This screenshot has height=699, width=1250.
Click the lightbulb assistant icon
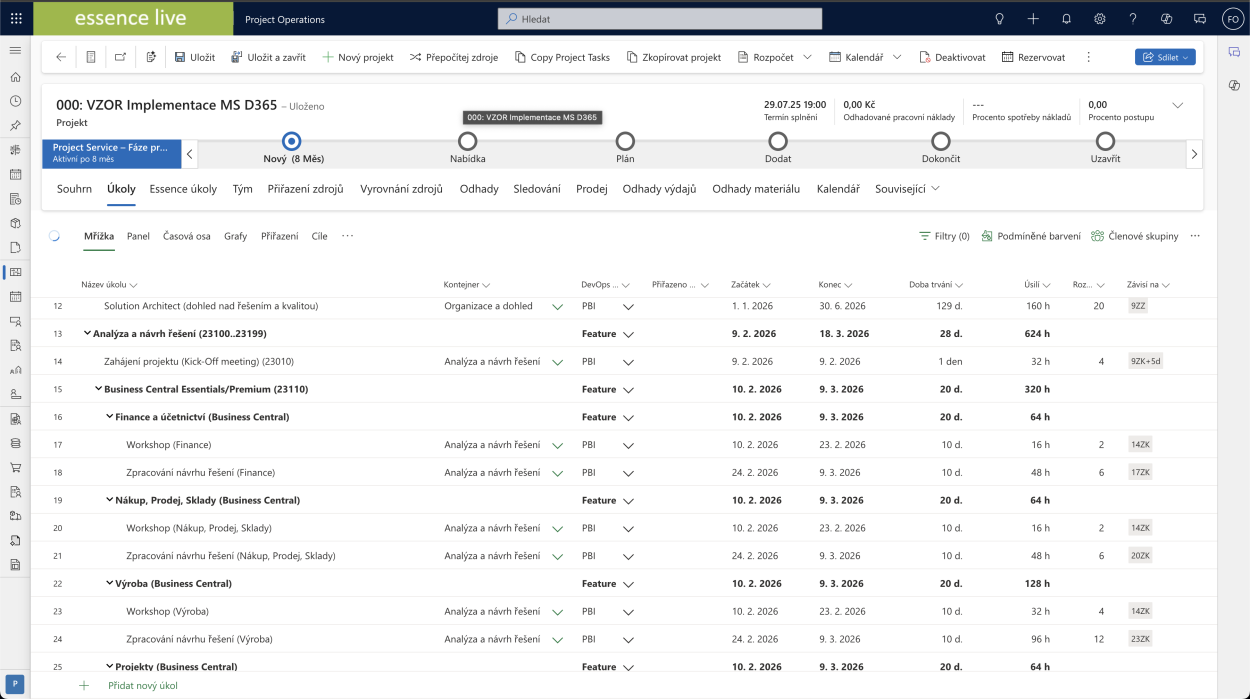[x=999, y=19]
